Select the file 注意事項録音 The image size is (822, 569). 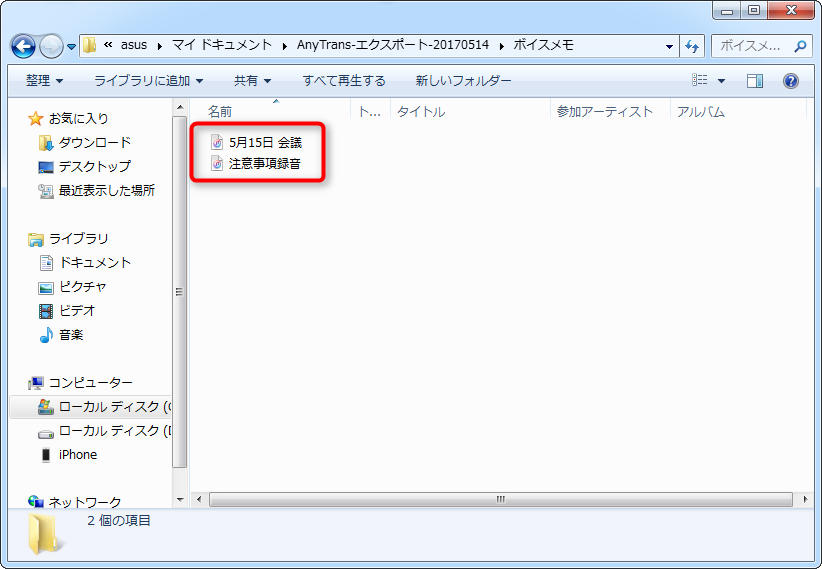tap(265, 164)
